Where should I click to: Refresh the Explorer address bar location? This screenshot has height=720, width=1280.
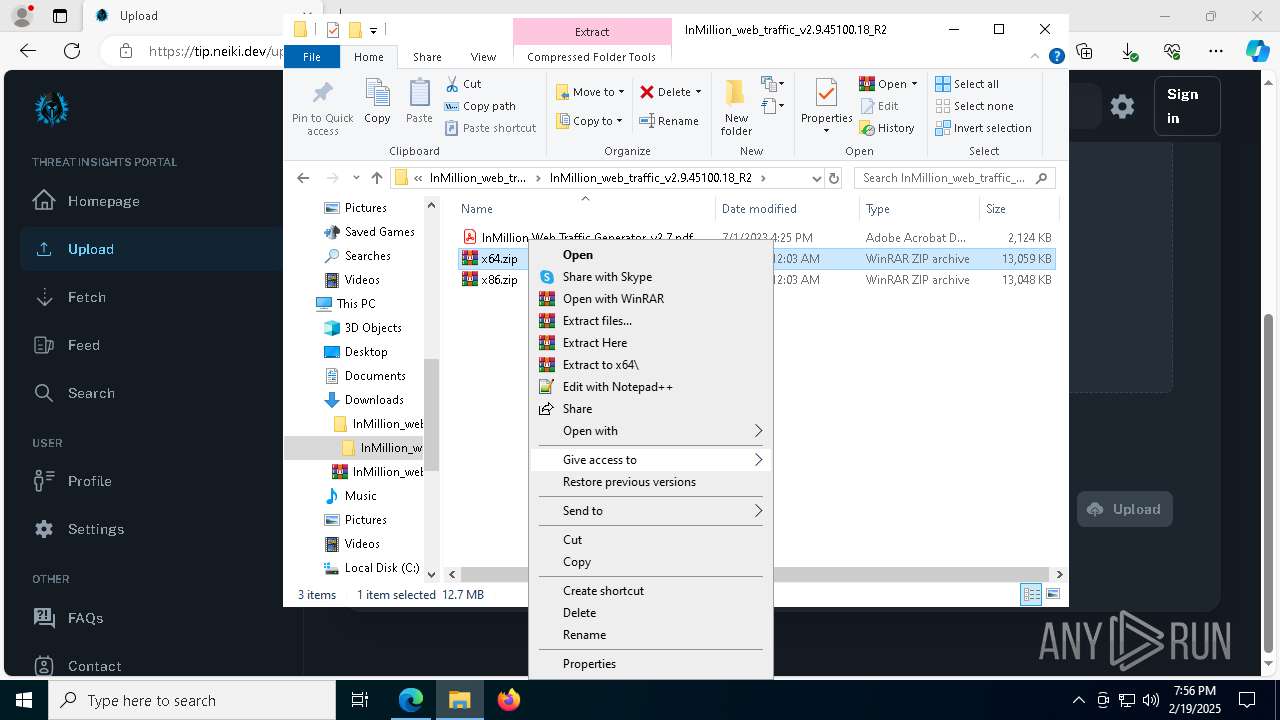pyautogui.click(x=834, y=178)
